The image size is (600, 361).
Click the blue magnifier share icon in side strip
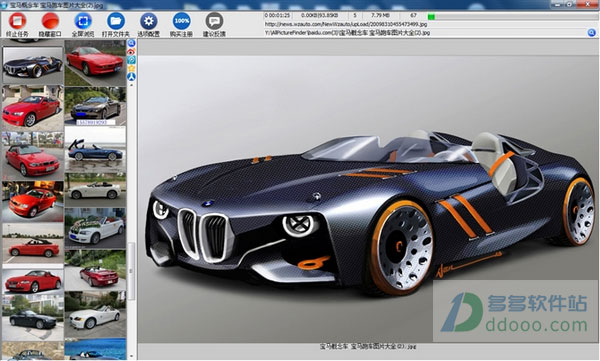point(131,43)
